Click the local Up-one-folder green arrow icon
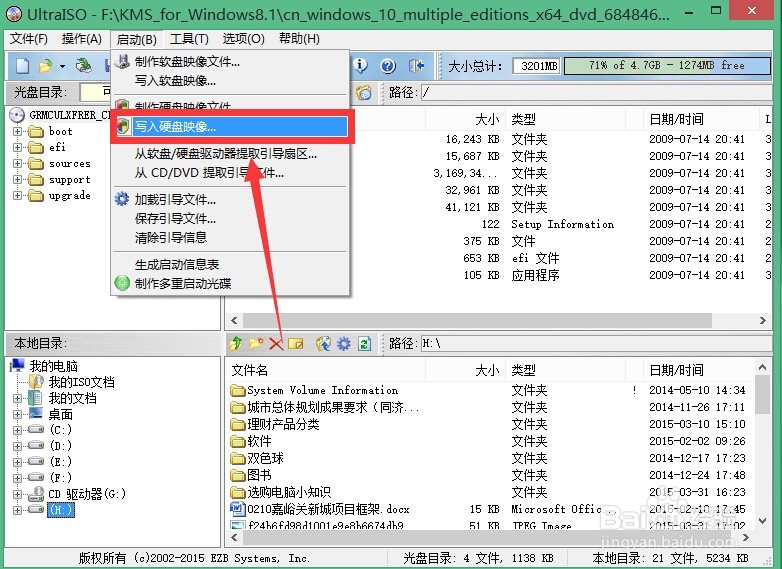 click(x=236, y=343)
